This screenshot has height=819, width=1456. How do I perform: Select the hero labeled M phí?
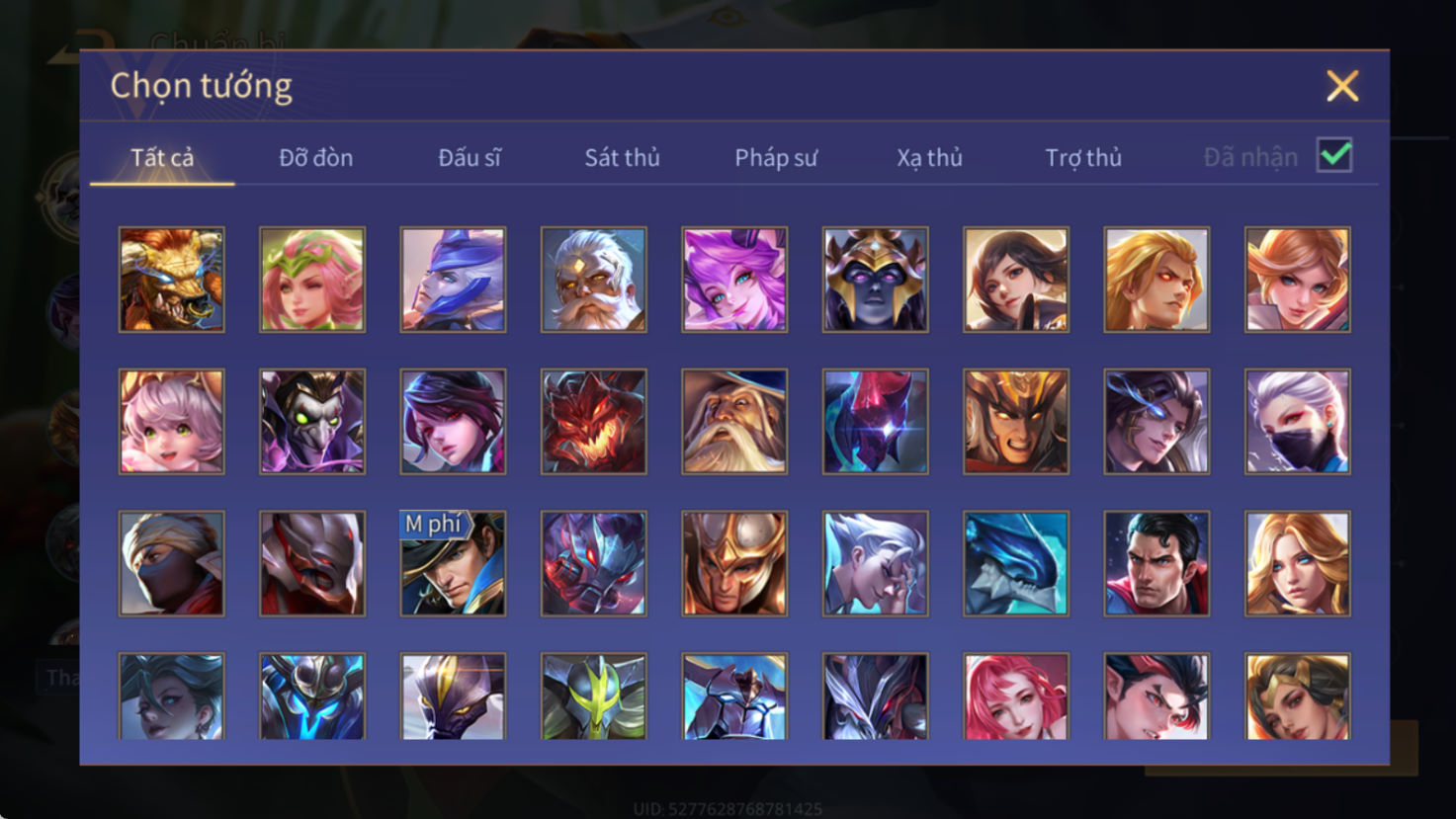tap(453, 563)
